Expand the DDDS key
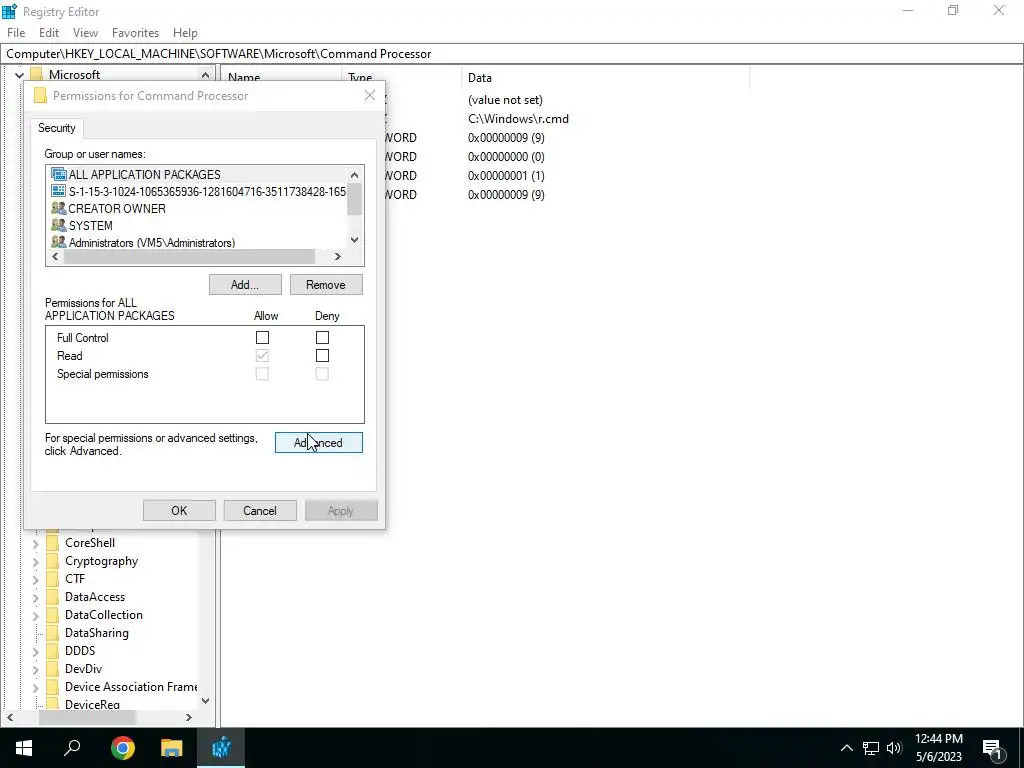 point(35,651)
